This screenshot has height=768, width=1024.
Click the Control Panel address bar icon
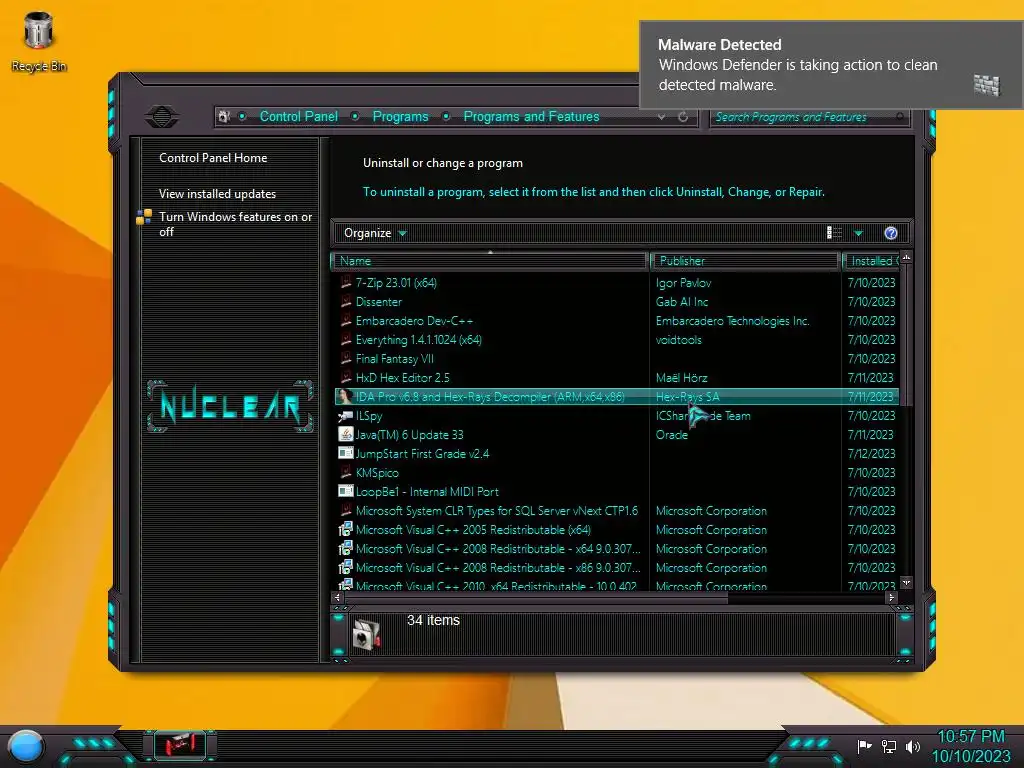[x=225, y=116]
